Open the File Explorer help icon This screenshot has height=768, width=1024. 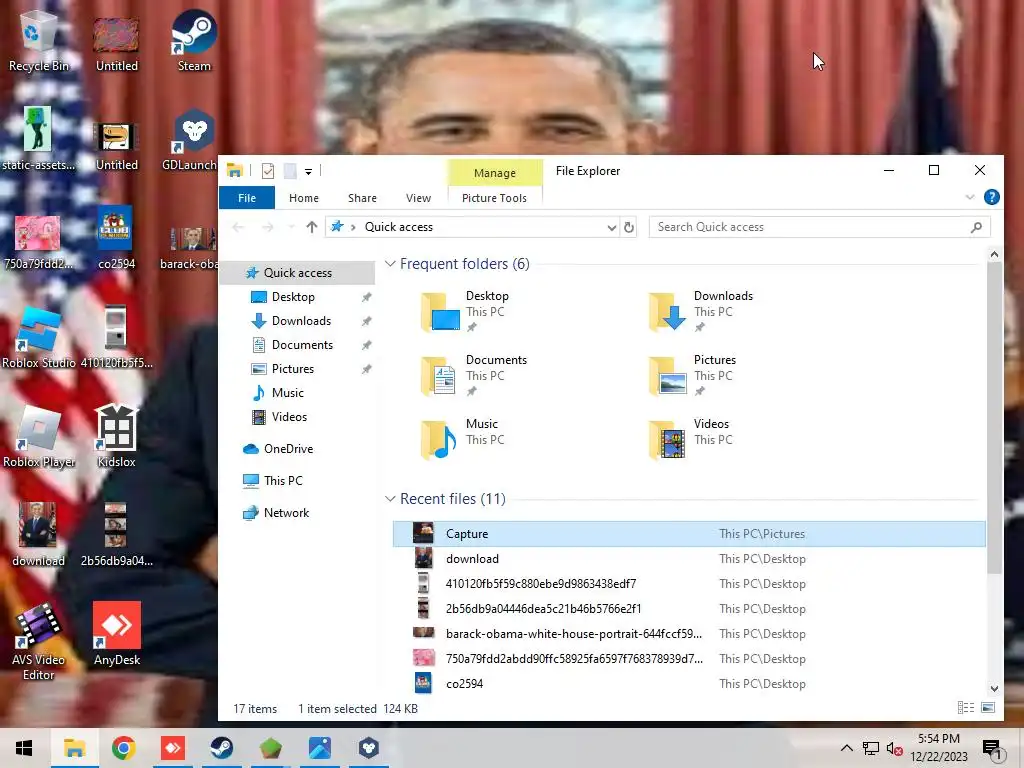(991, 197)
